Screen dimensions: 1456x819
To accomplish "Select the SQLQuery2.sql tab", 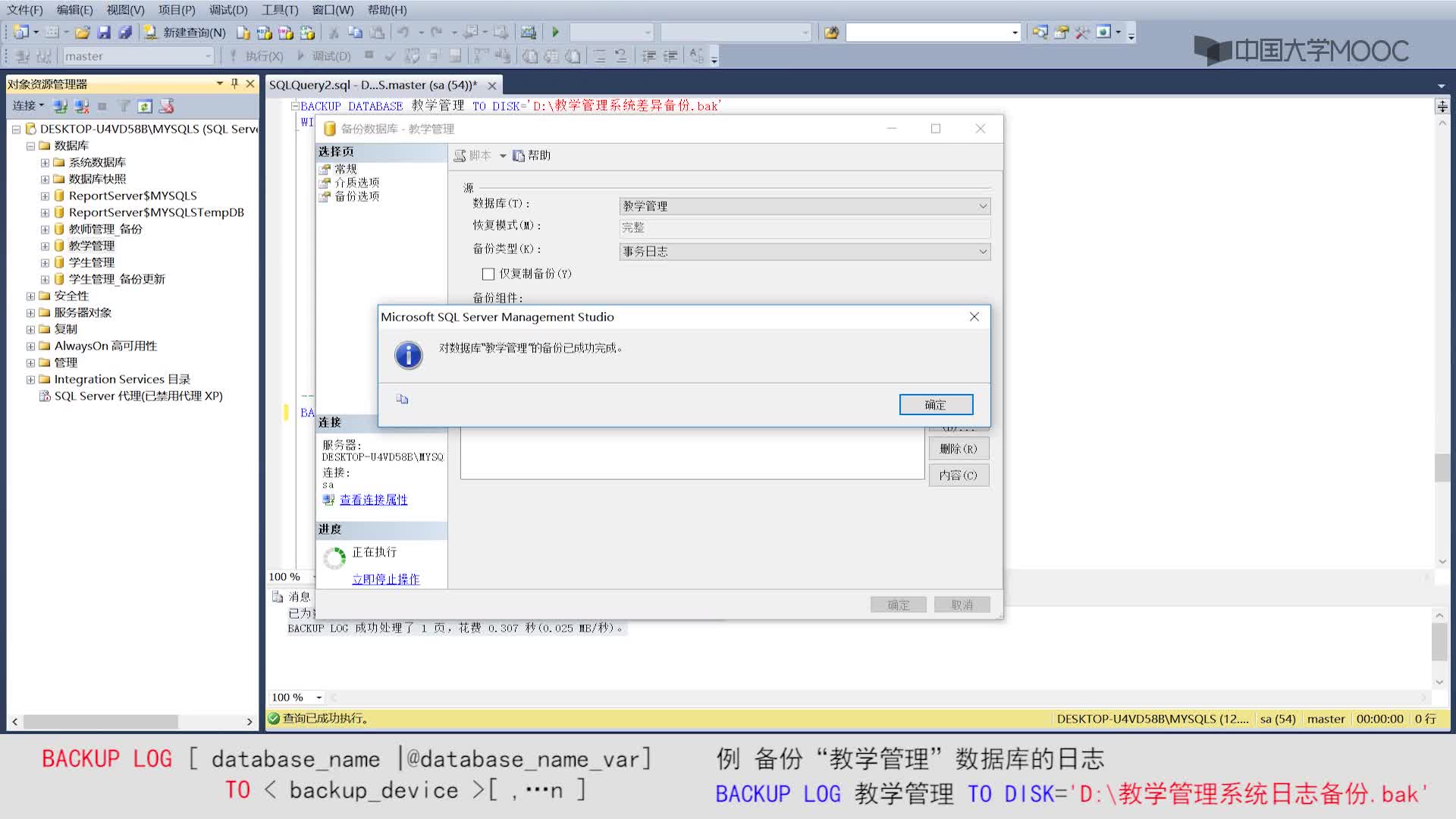I will [373, 85].
